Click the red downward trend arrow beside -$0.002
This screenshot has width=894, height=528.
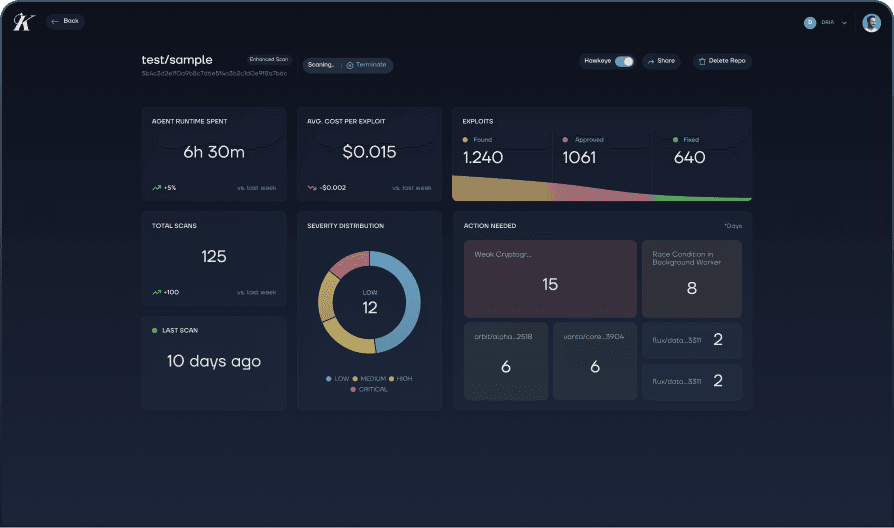(x=312, y=188)
